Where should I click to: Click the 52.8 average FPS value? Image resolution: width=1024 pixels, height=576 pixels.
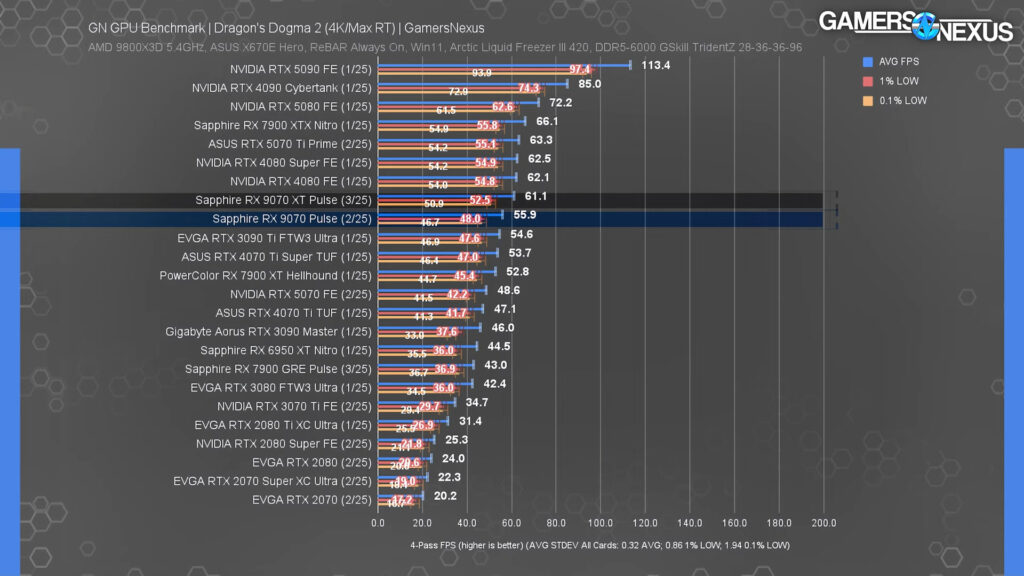click(517, 272)
